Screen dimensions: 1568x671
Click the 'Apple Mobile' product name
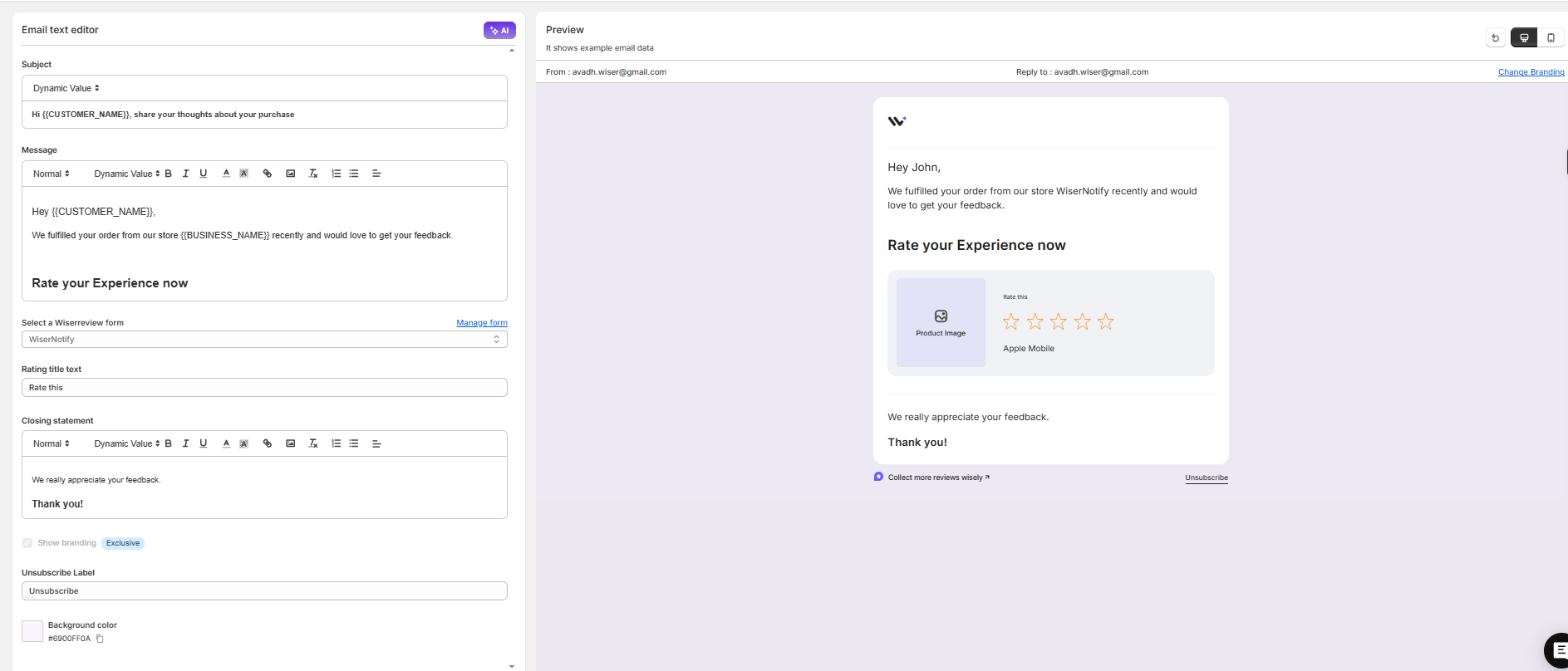[1029, 349]
